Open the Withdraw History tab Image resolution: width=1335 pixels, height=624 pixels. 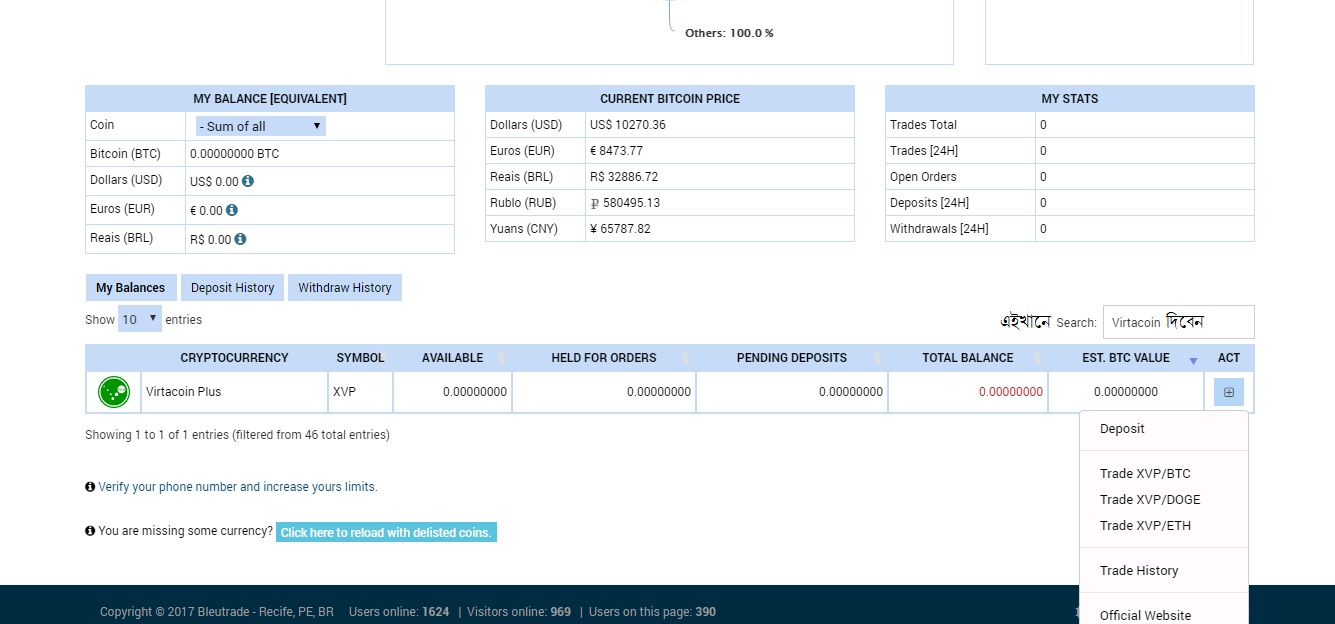coord(345,288)
